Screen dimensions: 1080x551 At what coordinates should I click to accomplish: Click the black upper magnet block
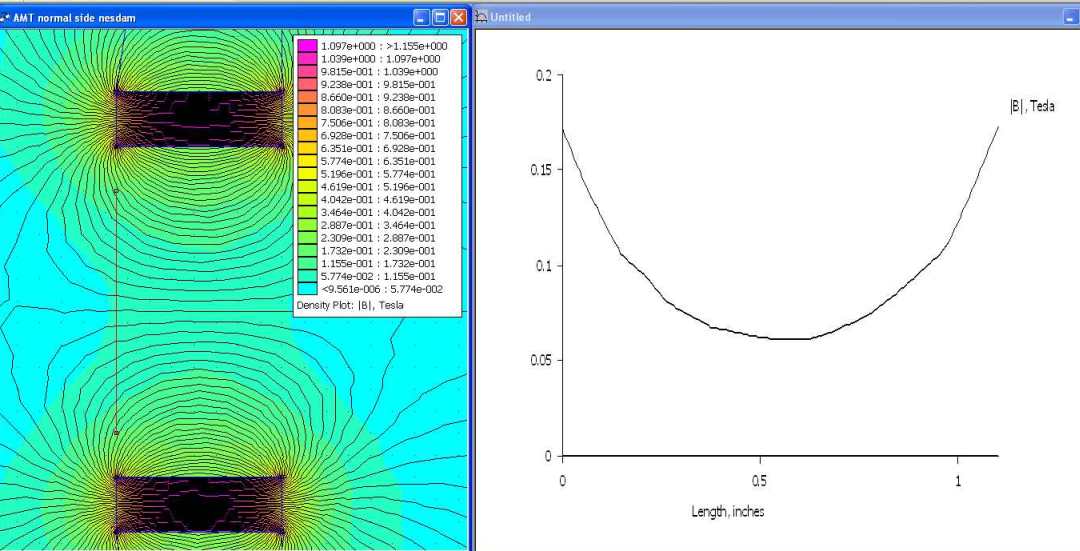coord(199,118)
